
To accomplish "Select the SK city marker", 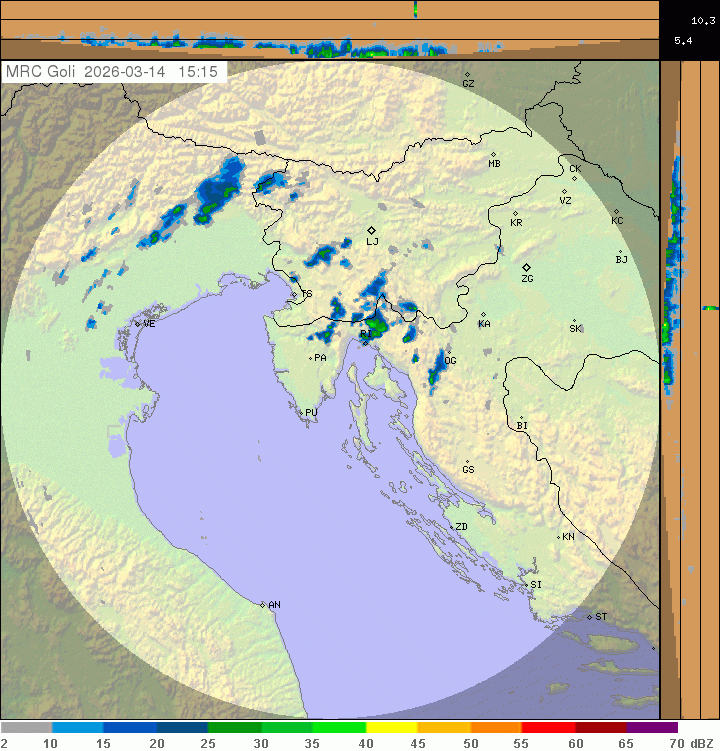I will click(x=574, y=321).
